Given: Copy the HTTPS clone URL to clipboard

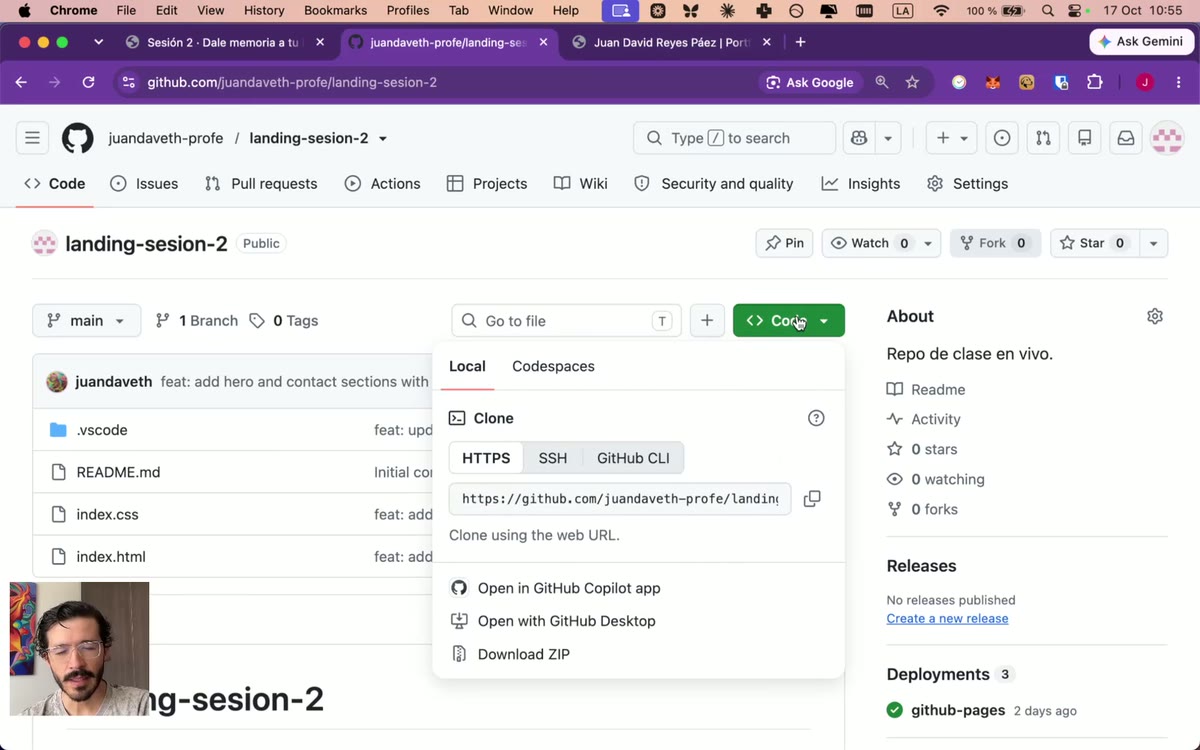Looking at the screenshot, I should coord(812,498).
